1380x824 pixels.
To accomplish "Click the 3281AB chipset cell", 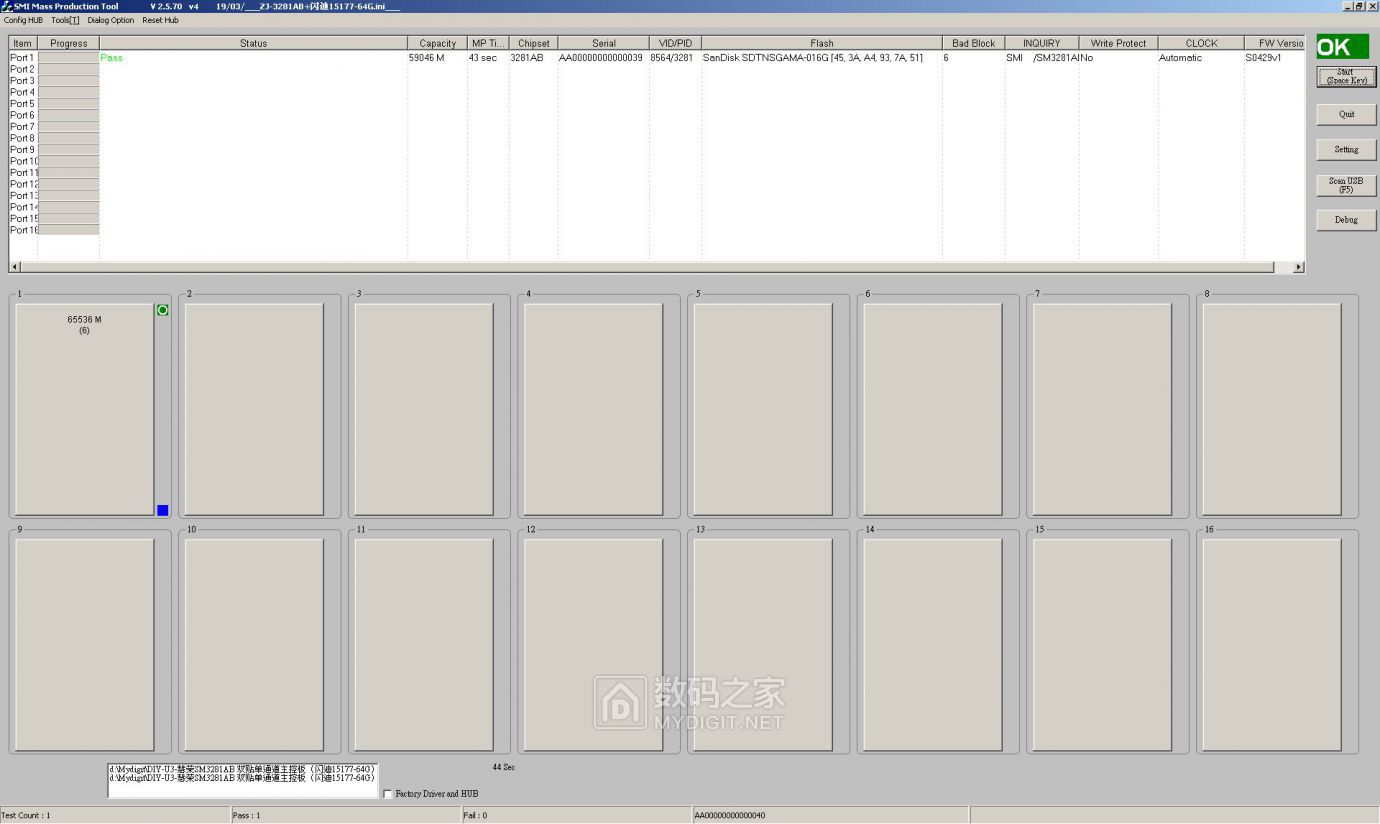I will click(x=527, y=58).
